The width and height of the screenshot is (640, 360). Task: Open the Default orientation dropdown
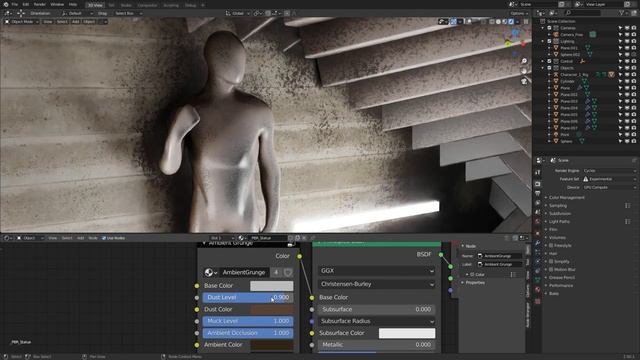point(78,13)
